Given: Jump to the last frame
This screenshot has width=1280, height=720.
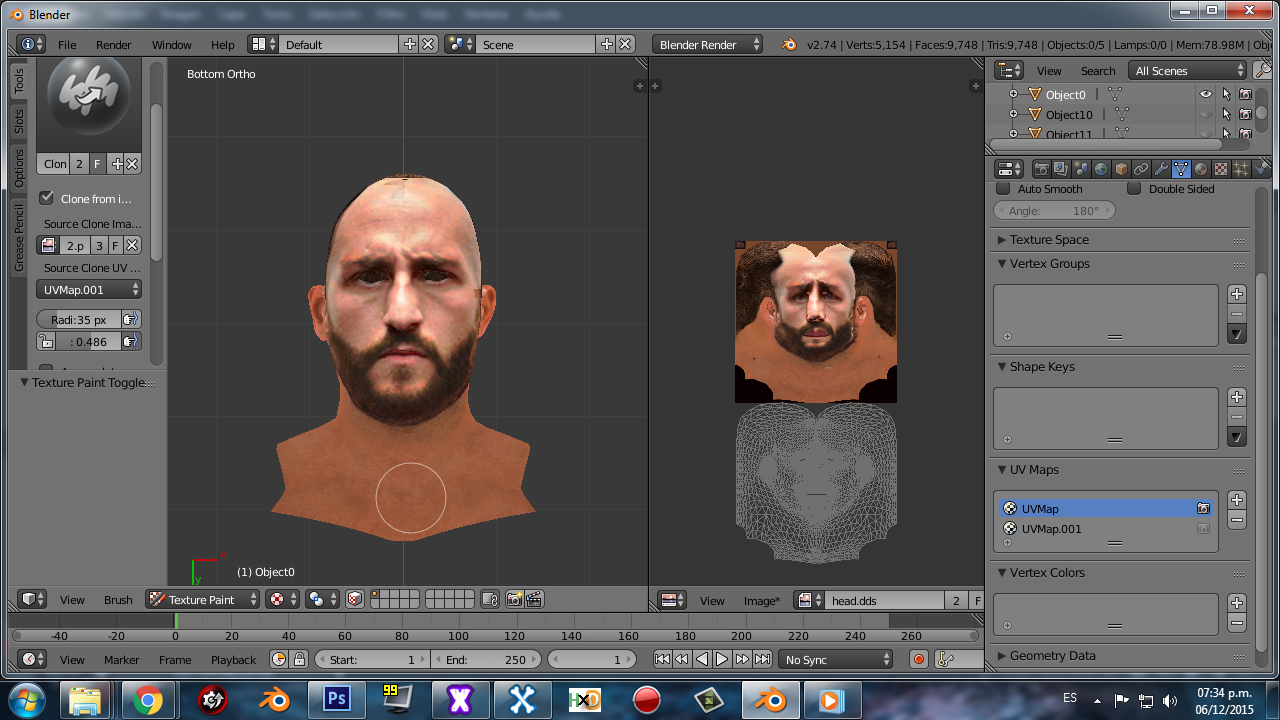Looking at the screenshot, I should point(762,659).
